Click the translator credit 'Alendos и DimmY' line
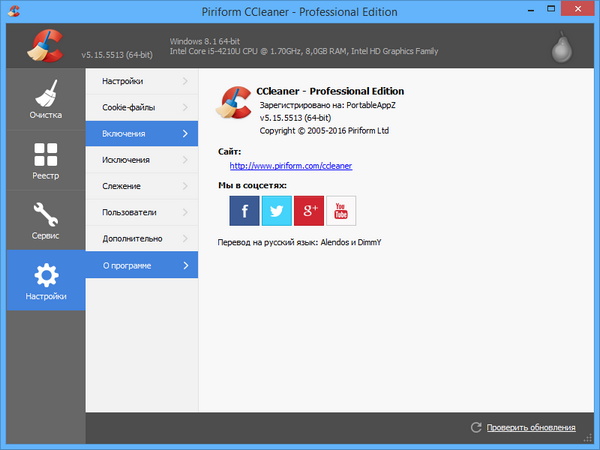Screen dimensions: 600x450 pyautogui.click(x=299, y=242)
